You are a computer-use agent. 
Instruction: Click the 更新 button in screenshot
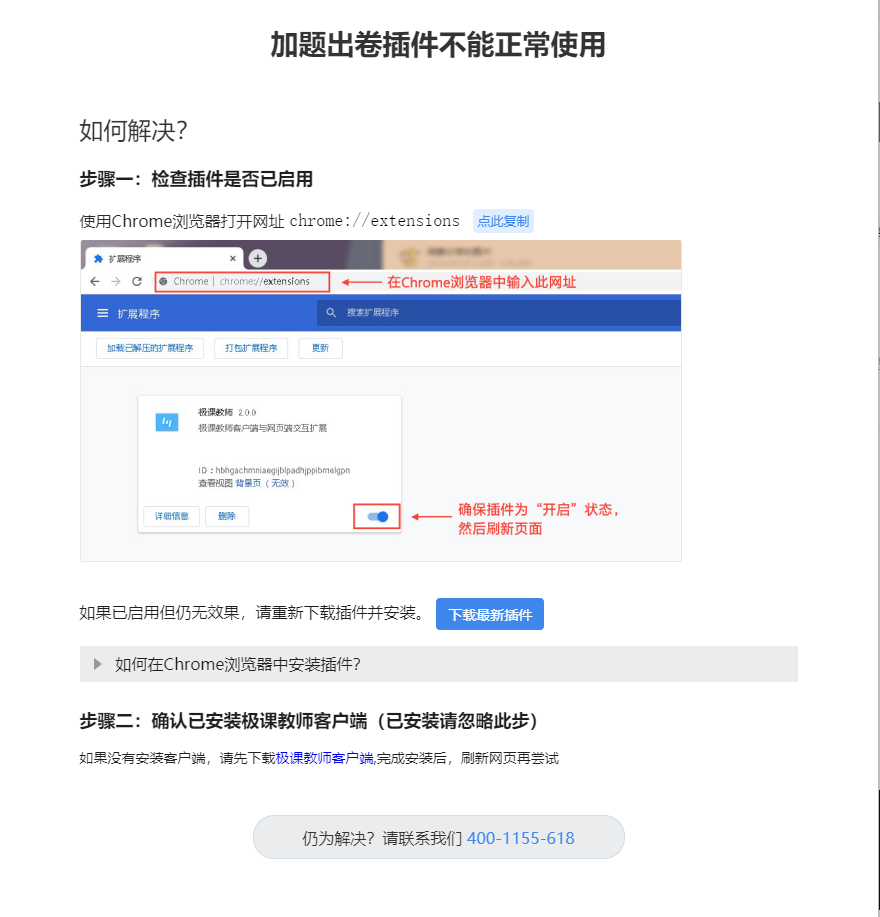coord(320,348)
